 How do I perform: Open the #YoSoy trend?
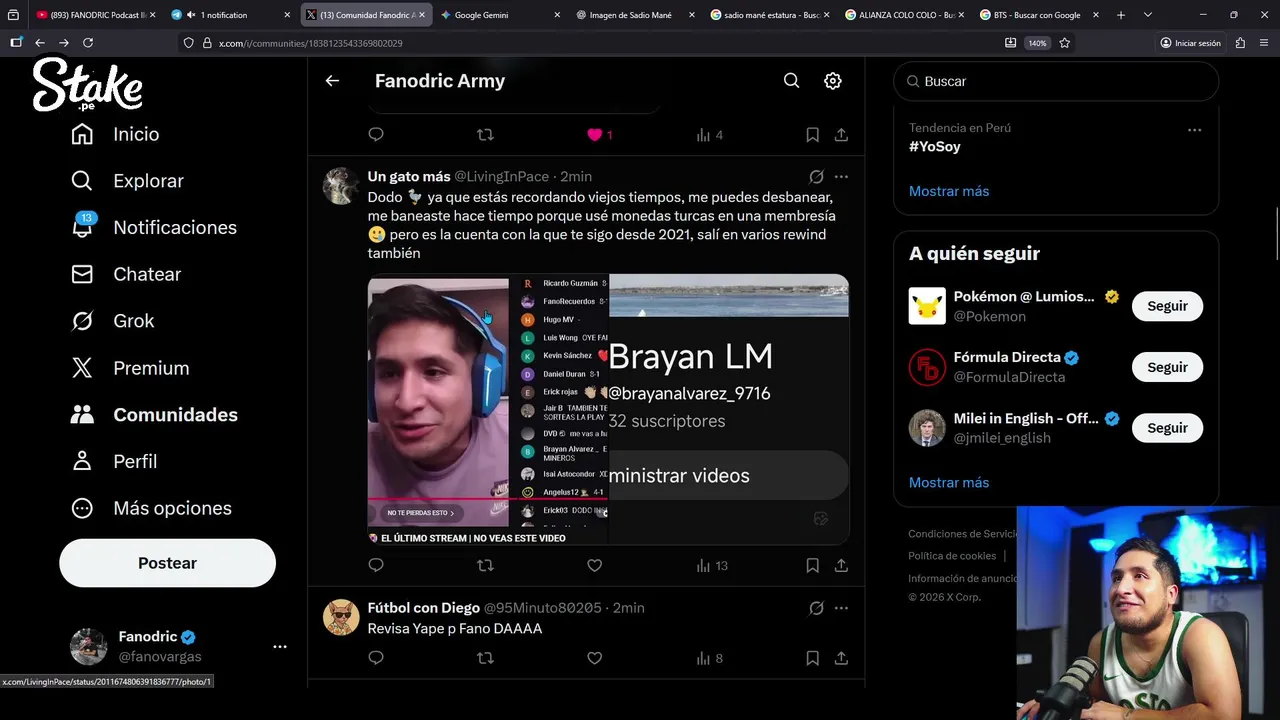tap(935, 146)
